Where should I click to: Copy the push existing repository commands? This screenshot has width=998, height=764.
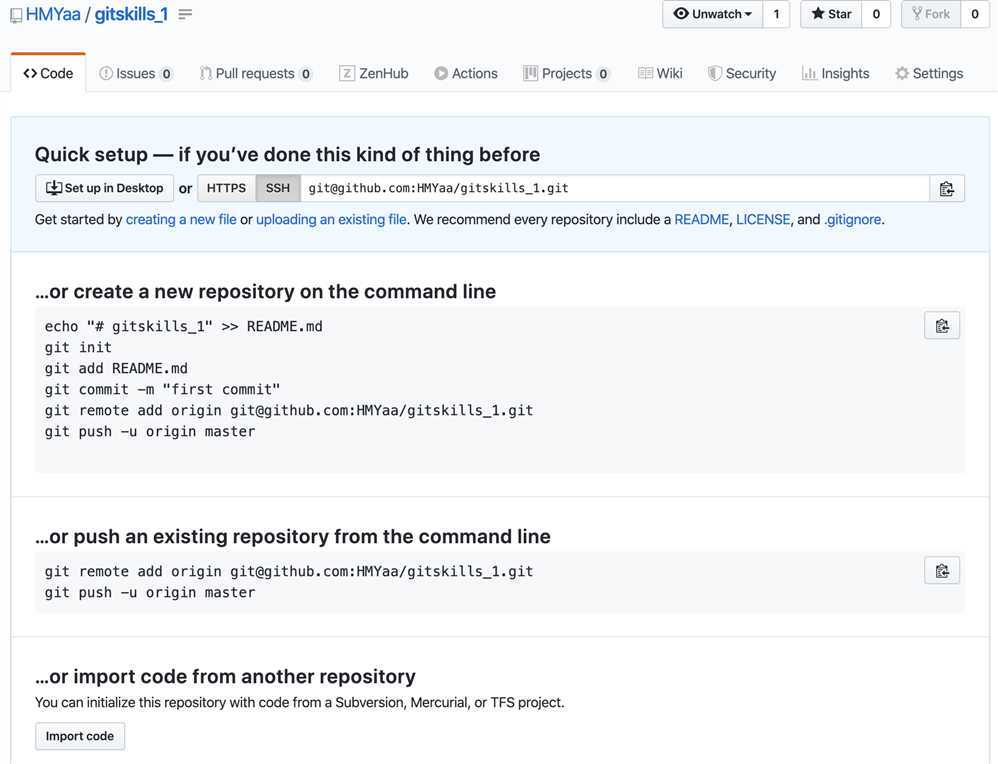click(942, 571)
